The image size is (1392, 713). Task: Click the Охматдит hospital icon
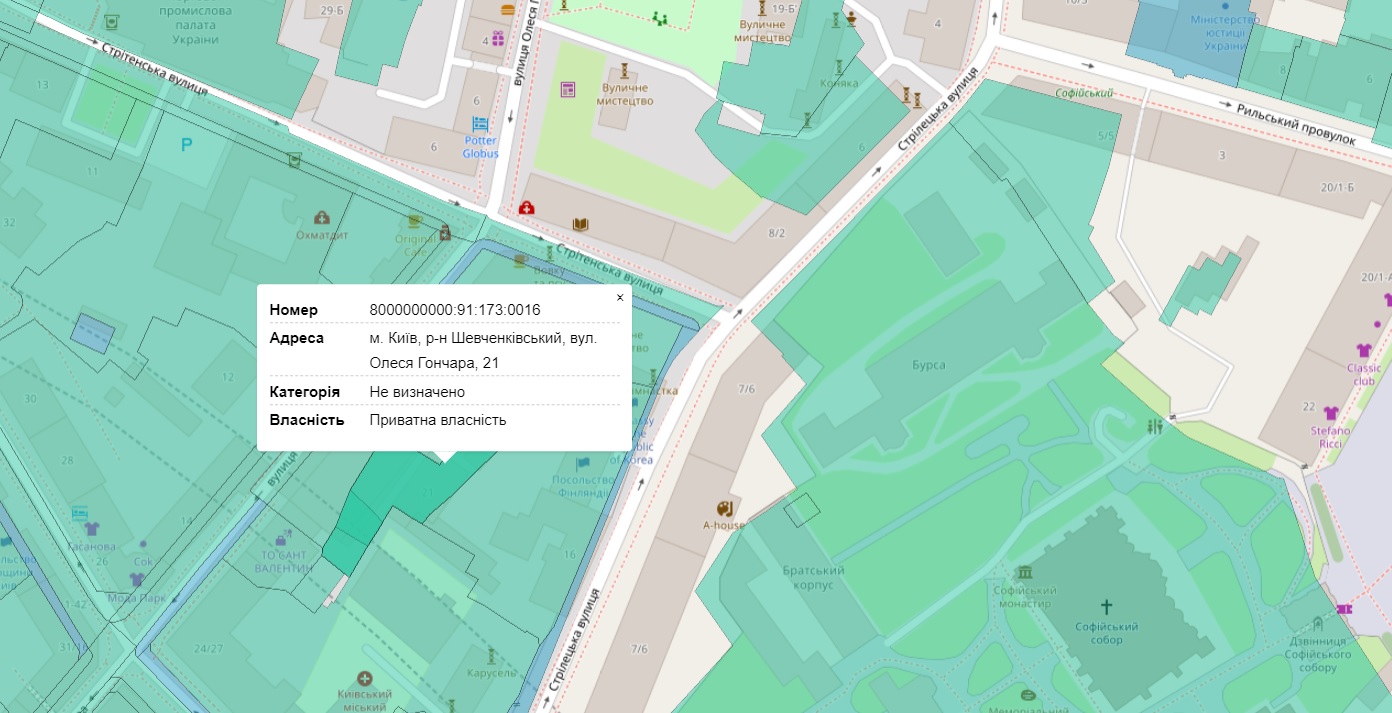tap(321, 217)
